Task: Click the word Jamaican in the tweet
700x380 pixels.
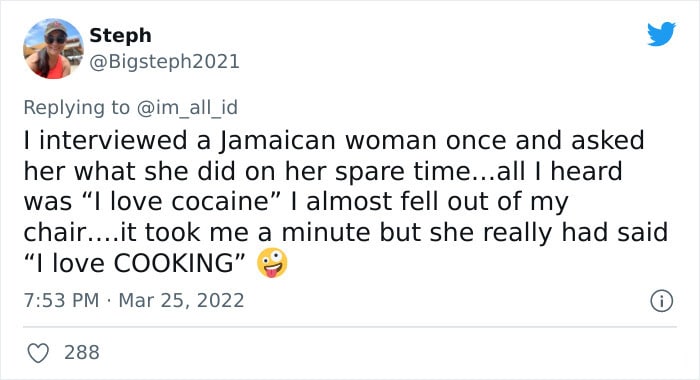Action: (277, 140)
